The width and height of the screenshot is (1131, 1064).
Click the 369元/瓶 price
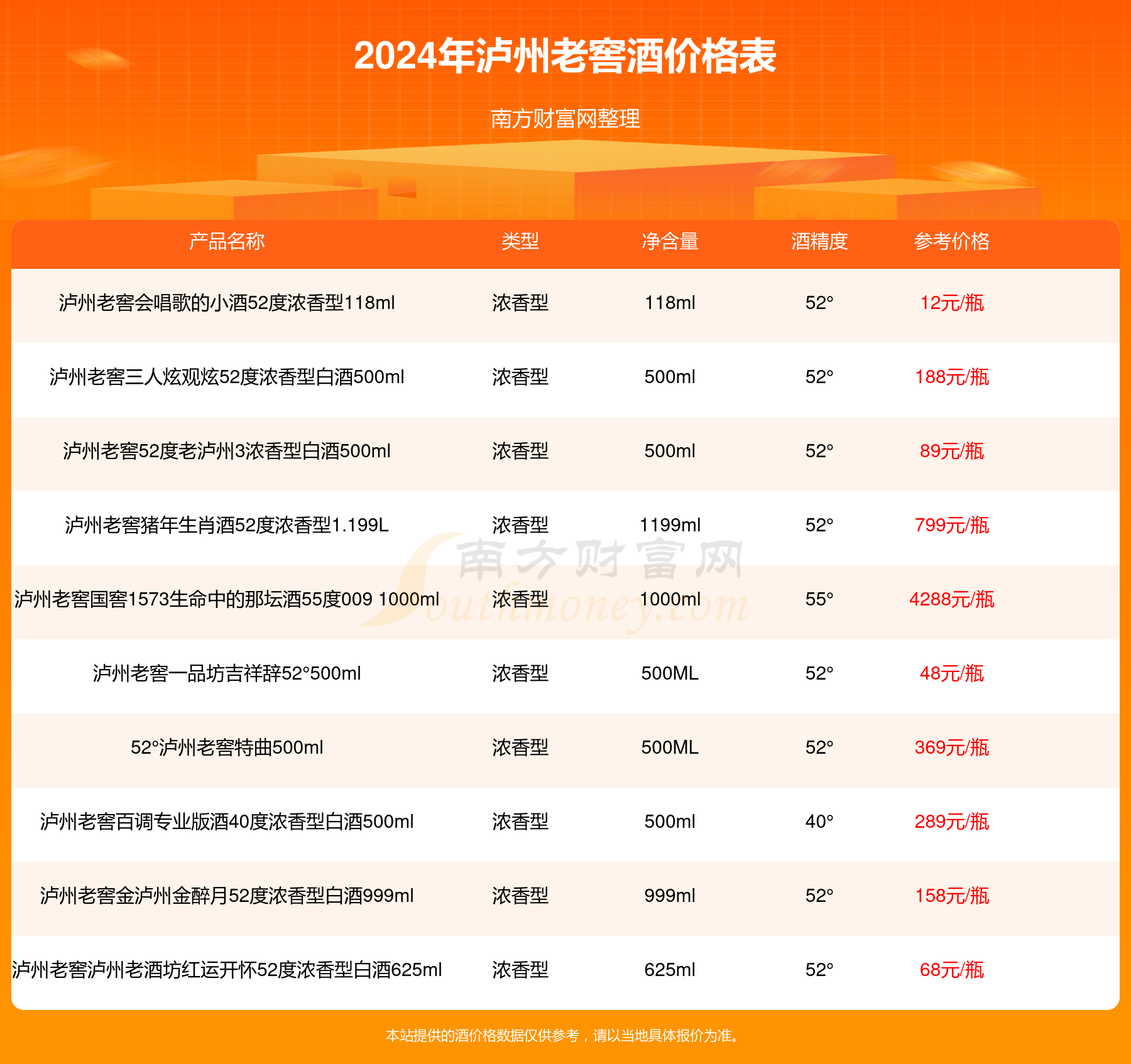click(952, 747)
